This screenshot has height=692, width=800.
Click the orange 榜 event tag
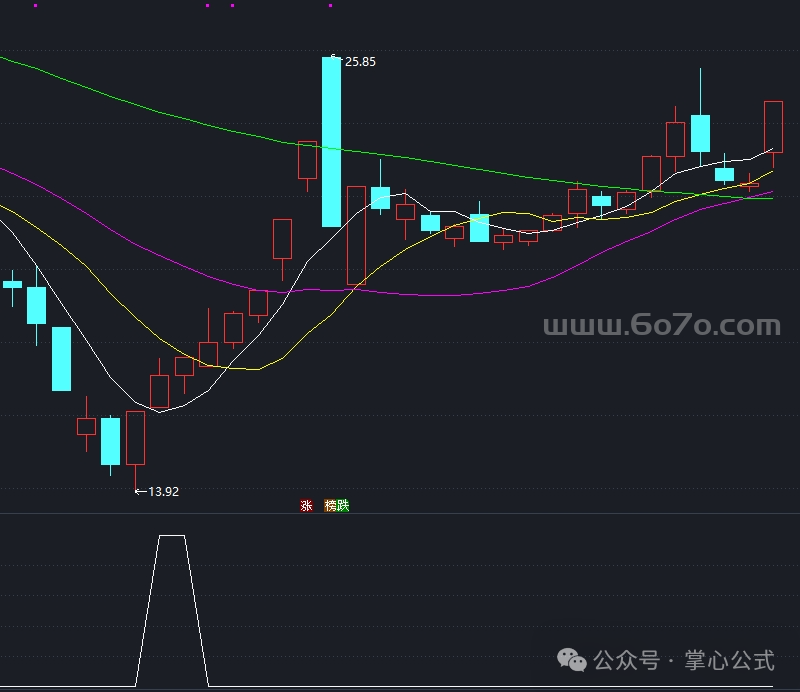[x=331, y=506]
